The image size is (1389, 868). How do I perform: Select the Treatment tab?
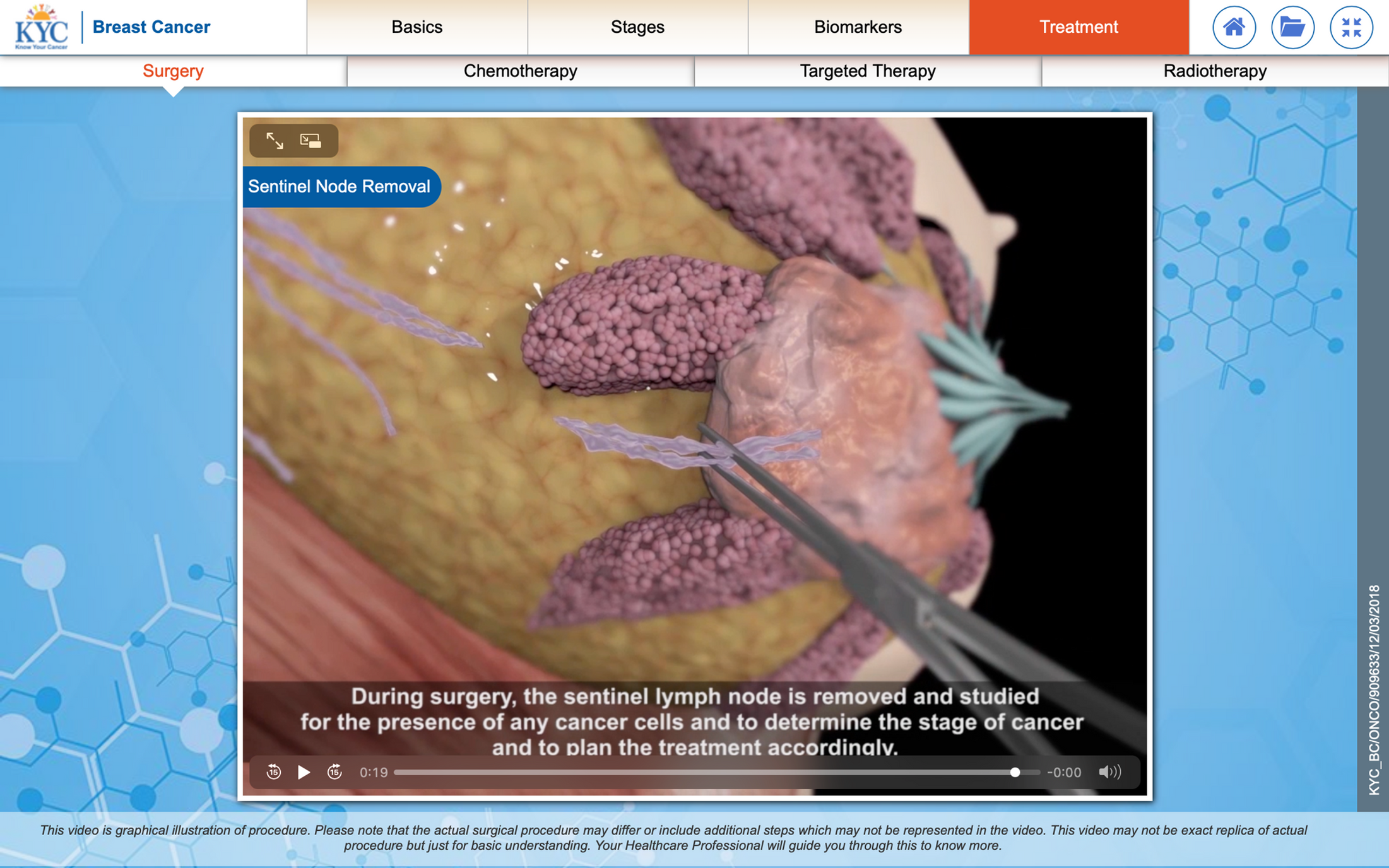(x=1079, y=27)
